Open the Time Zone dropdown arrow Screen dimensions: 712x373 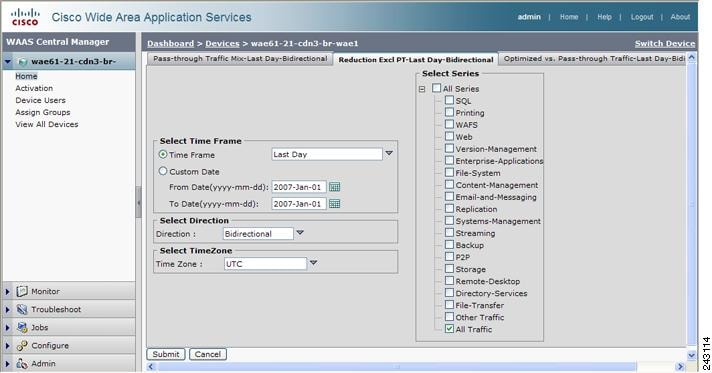click(x=313, y=263)
